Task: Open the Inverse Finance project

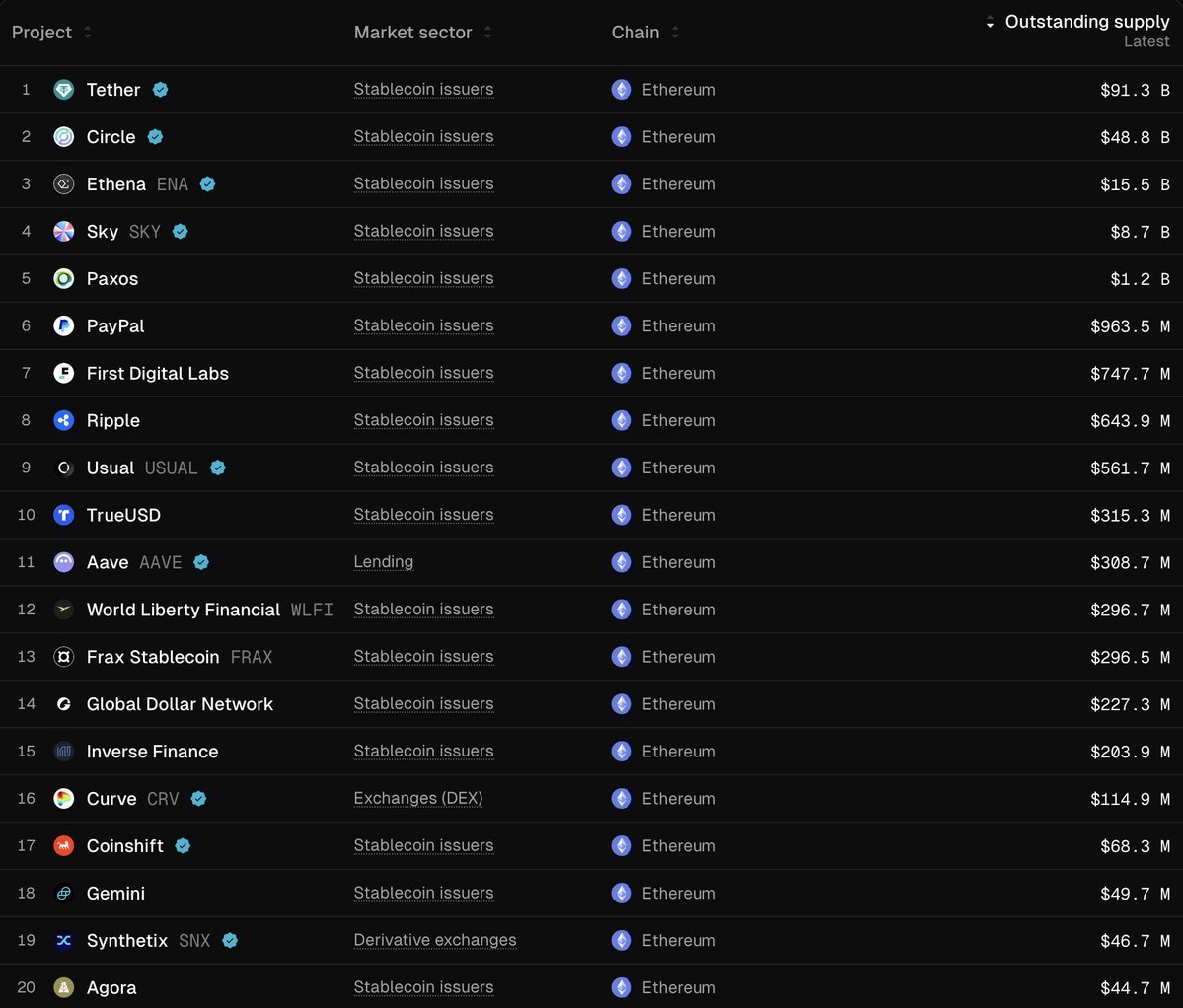Action: 152,752
